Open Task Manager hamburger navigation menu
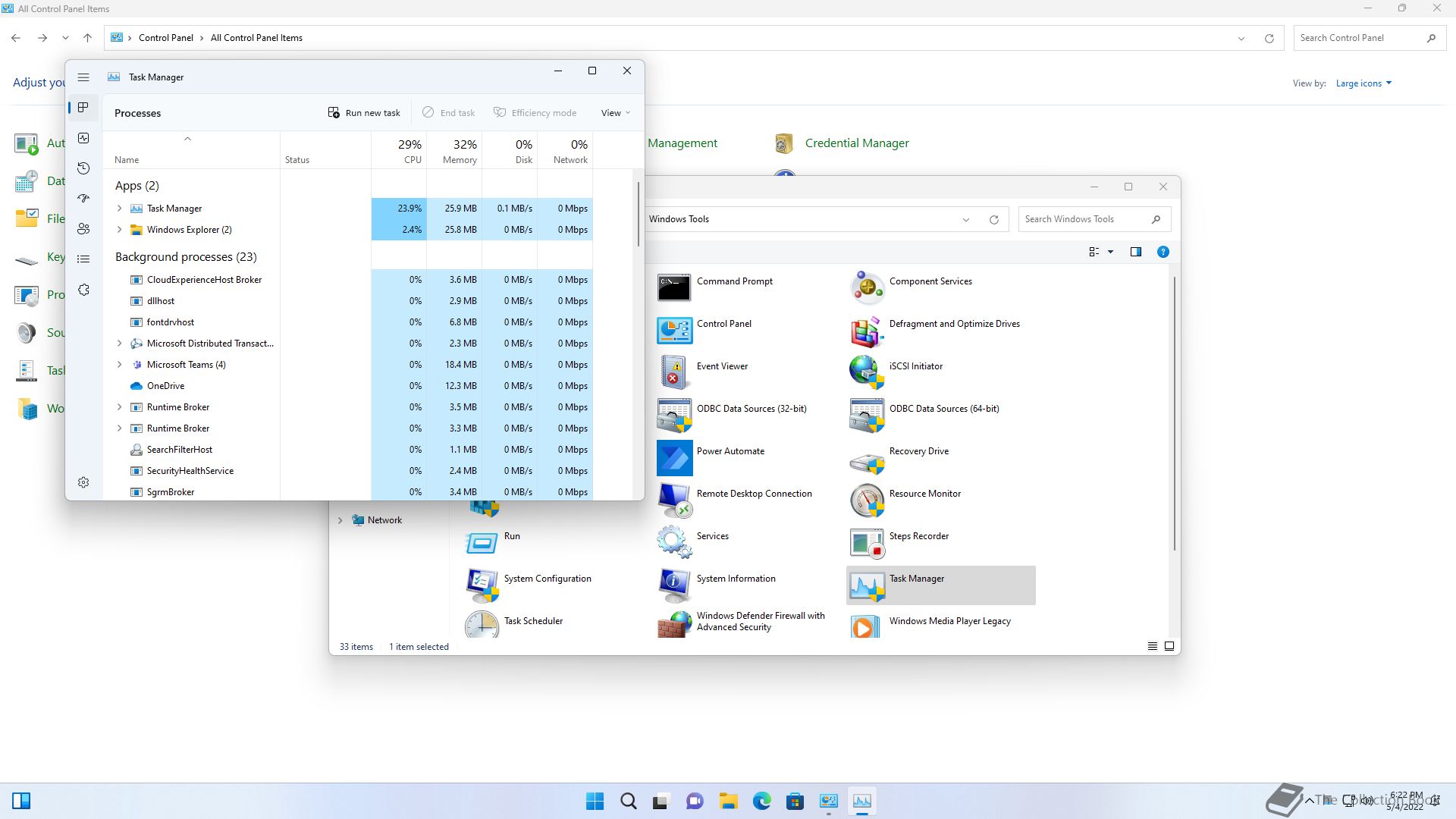Viewport: 1456px width, 819px height. click(x=83, y=77)
